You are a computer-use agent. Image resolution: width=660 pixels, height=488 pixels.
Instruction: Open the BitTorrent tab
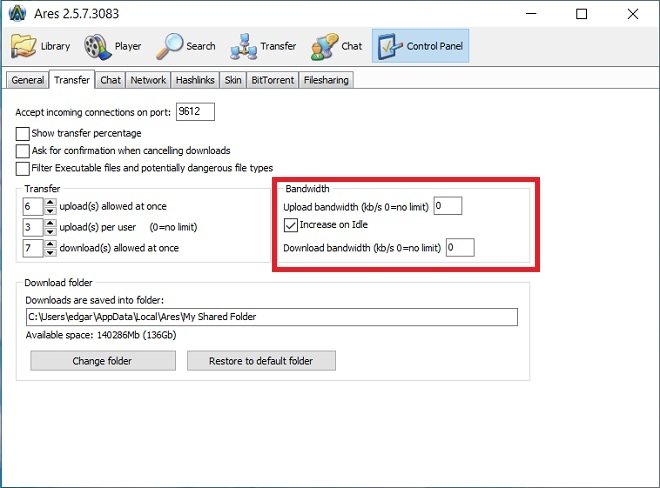[272, 80]
